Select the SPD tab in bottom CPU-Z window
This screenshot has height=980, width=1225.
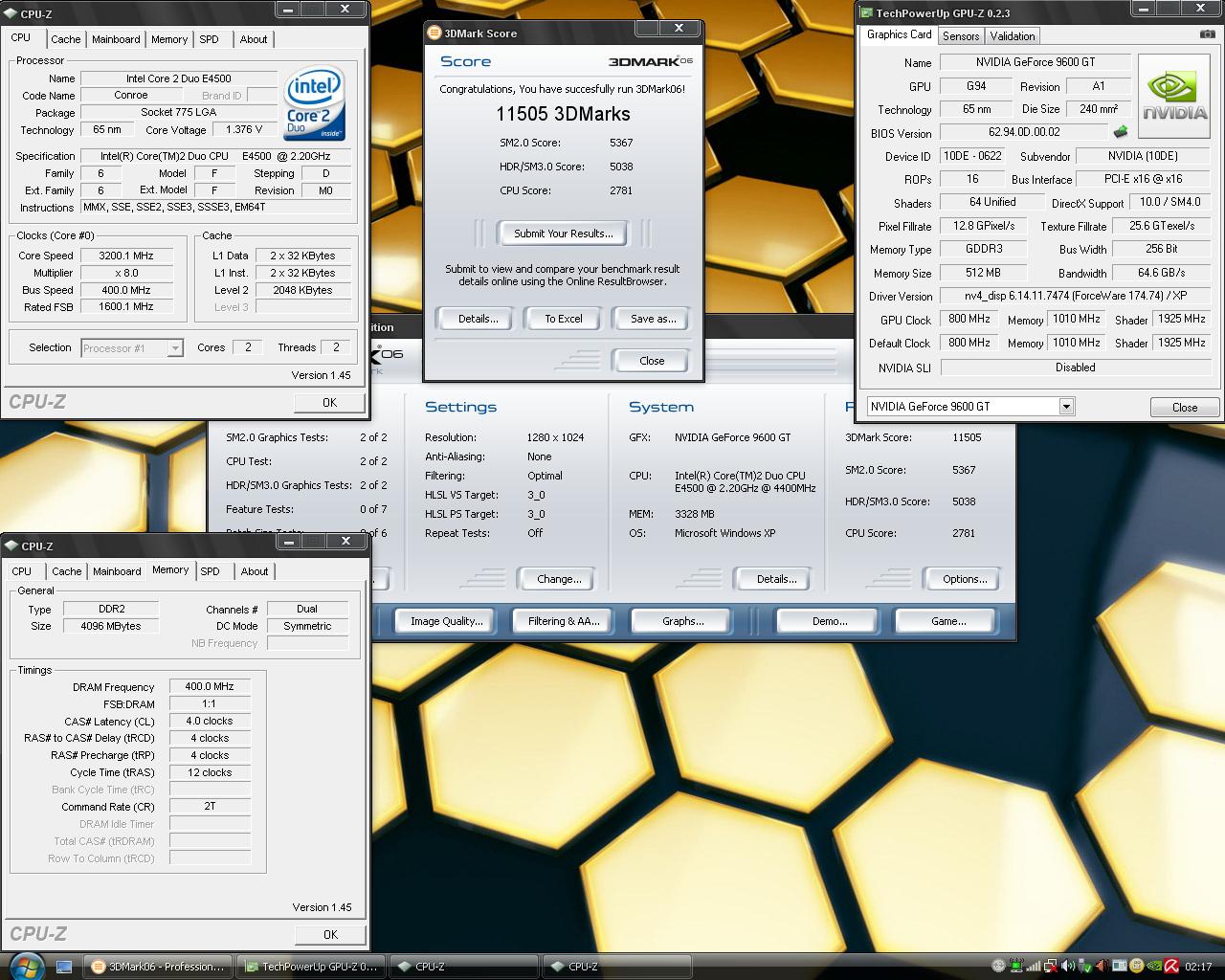click(x=210, y=571)
